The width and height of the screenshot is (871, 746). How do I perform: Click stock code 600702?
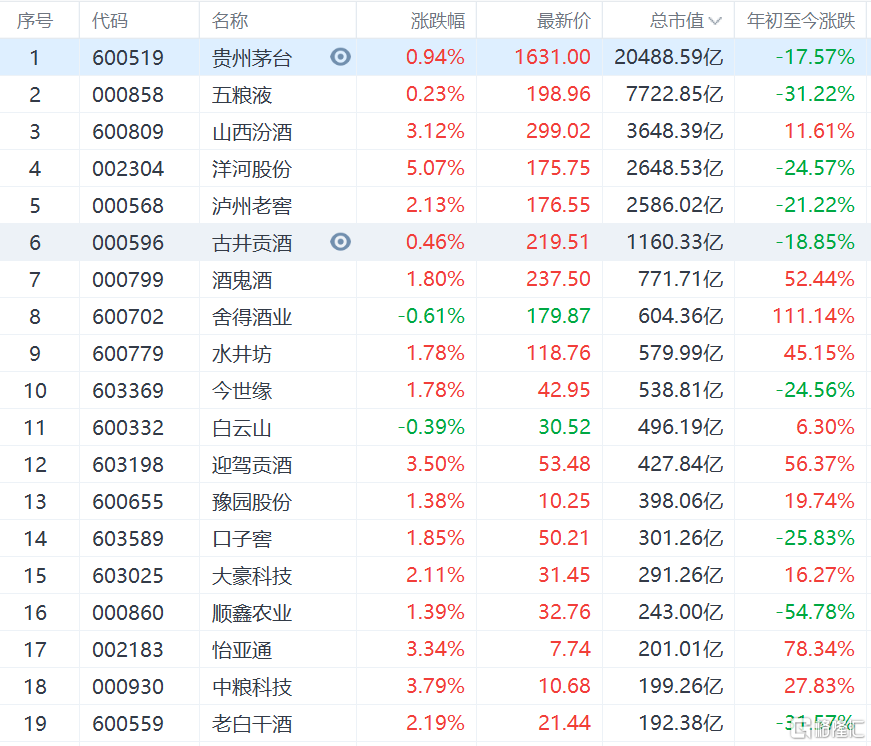(128, 317)
